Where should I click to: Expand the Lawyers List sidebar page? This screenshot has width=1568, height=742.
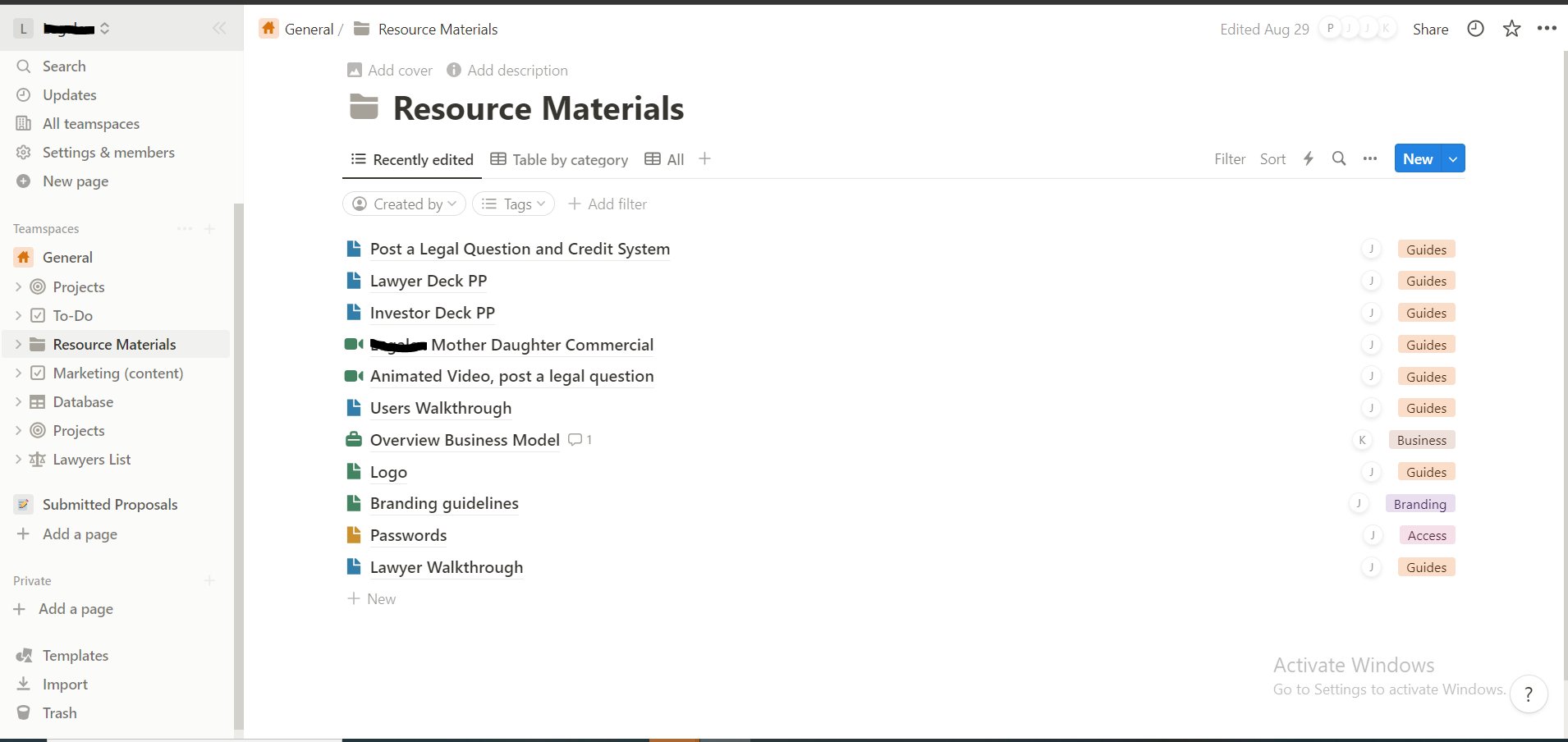18,460
